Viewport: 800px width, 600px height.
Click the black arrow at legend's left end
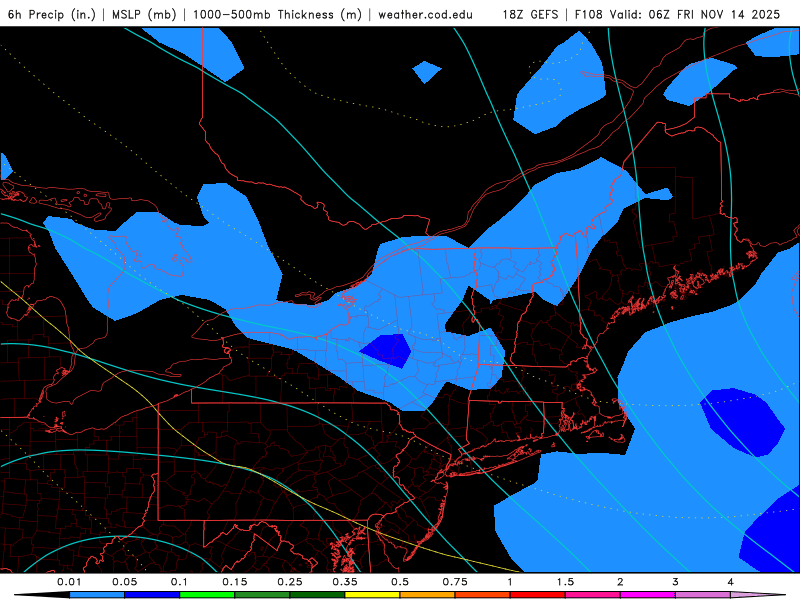(42, 595)
